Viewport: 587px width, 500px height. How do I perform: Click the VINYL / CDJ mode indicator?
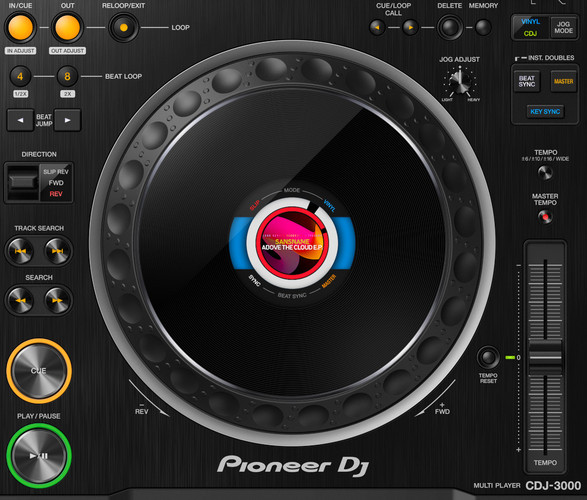tap(531, 27)
